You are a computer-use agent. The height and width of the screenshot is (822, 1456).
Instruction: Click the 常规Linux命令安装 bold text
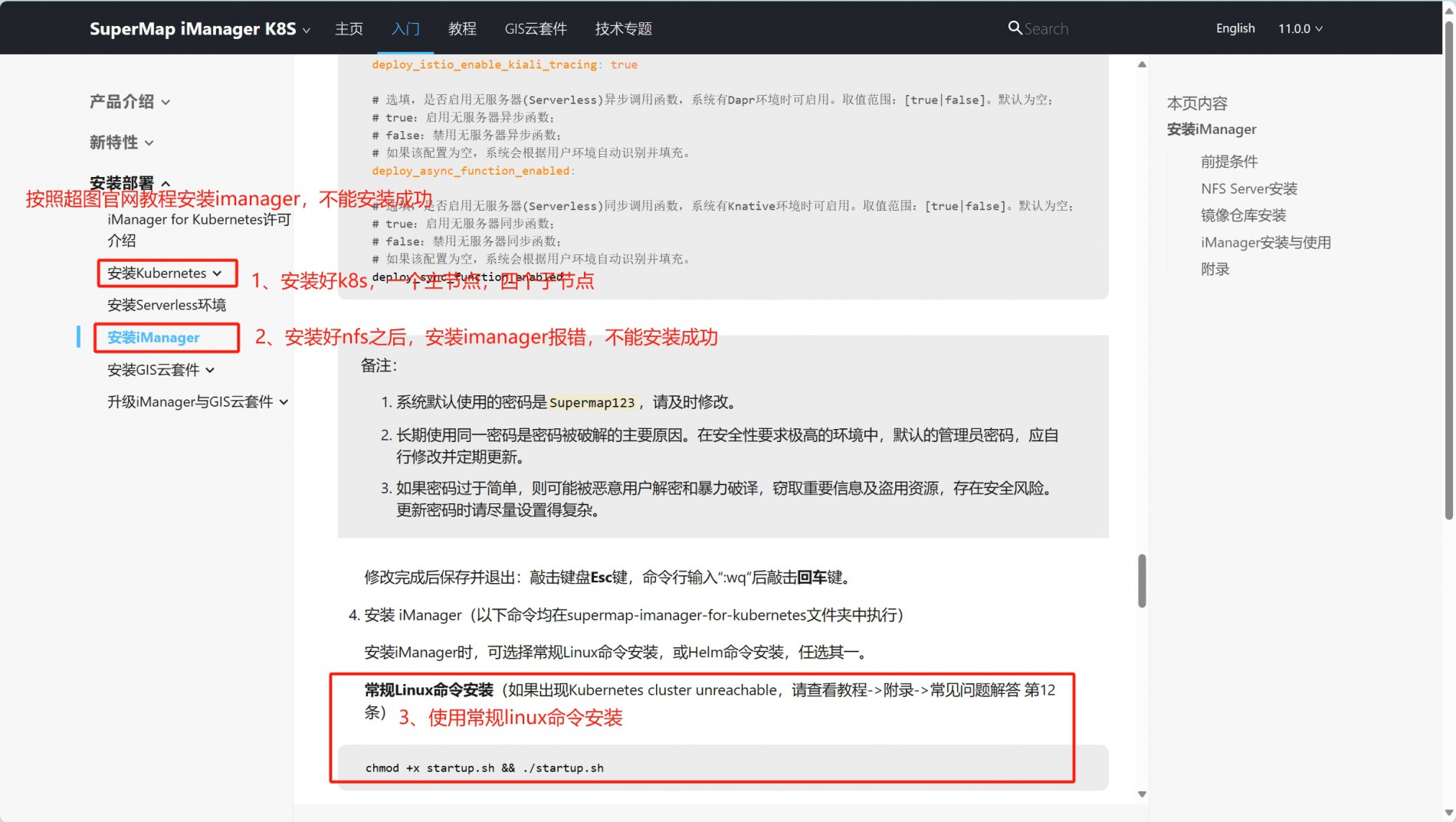pos(428,689)
